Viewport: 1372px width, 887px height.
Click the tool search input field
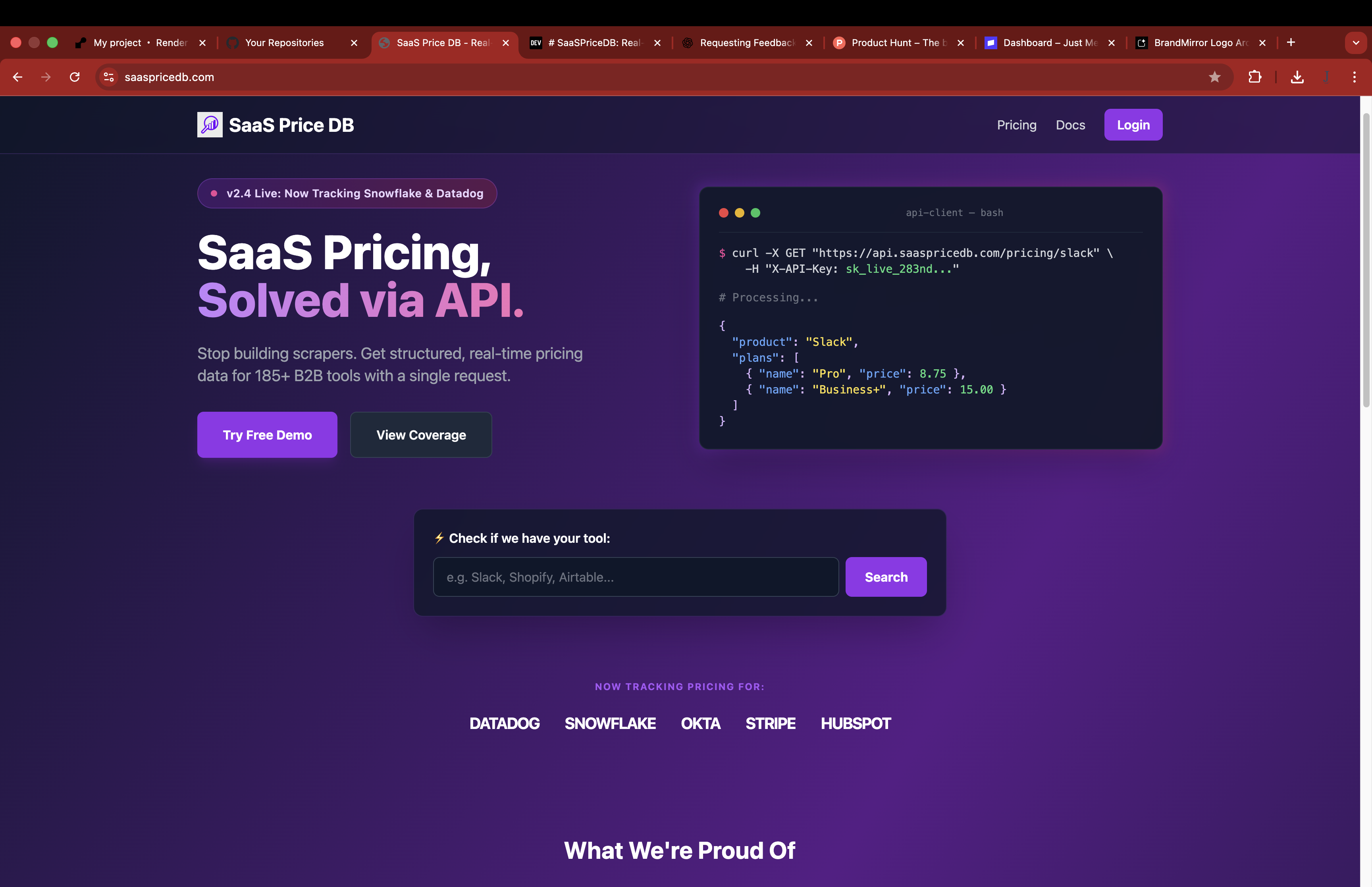coord(635,577)
